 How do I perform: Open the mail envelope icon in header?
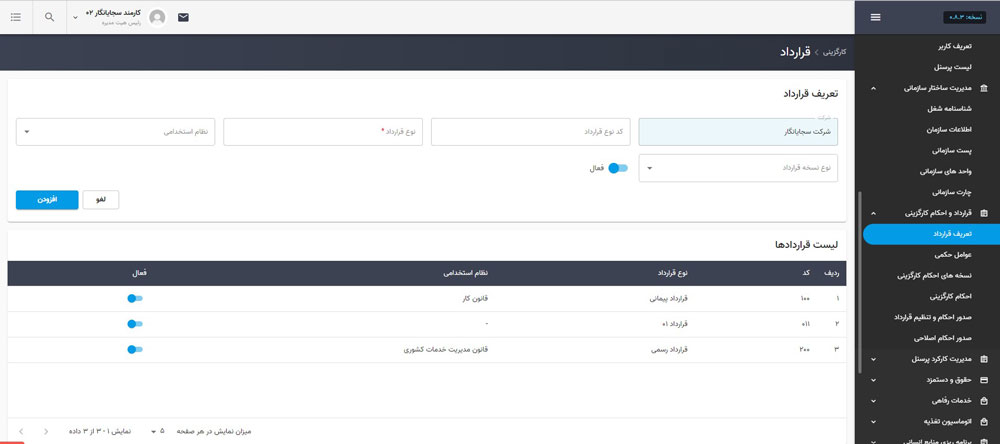tap(183, 17)
